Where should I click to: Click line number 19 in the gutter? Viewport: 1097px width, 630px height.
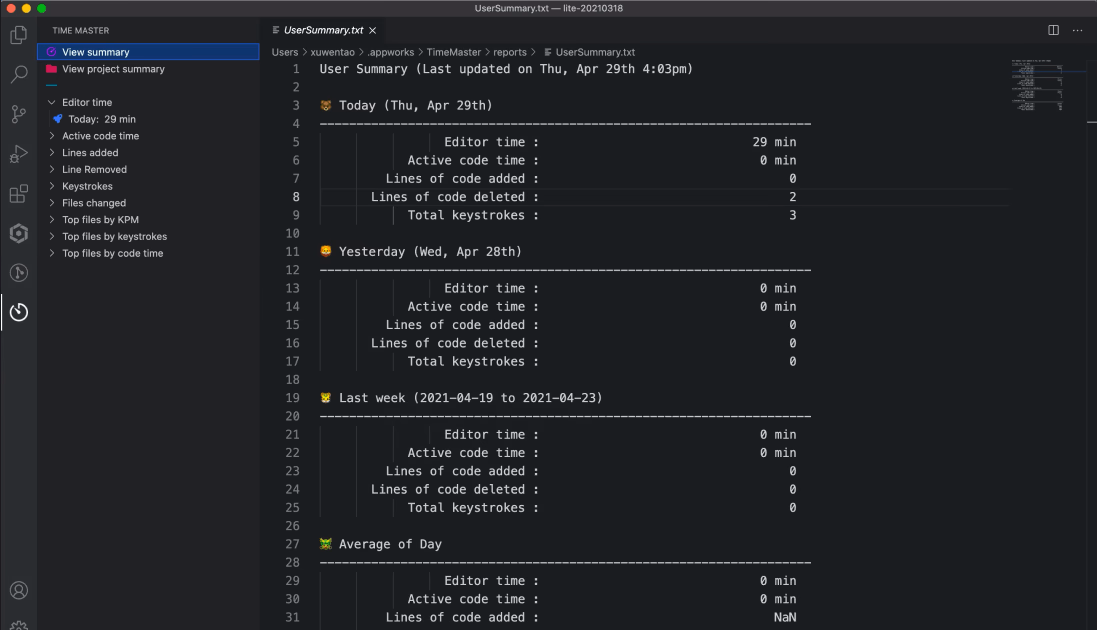(x=292, y=398)
